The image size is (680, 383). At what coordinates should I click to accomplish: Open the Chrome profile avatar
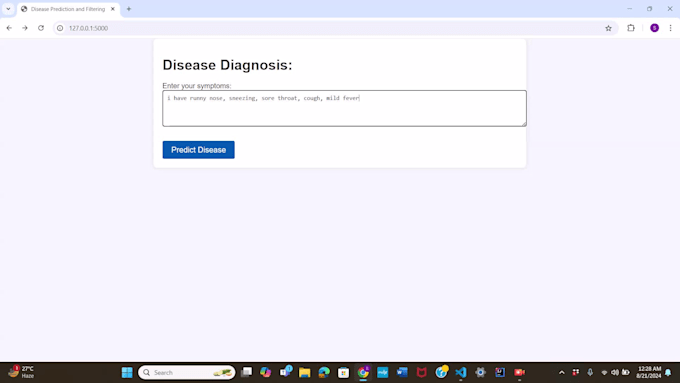(x=654, y=28)
